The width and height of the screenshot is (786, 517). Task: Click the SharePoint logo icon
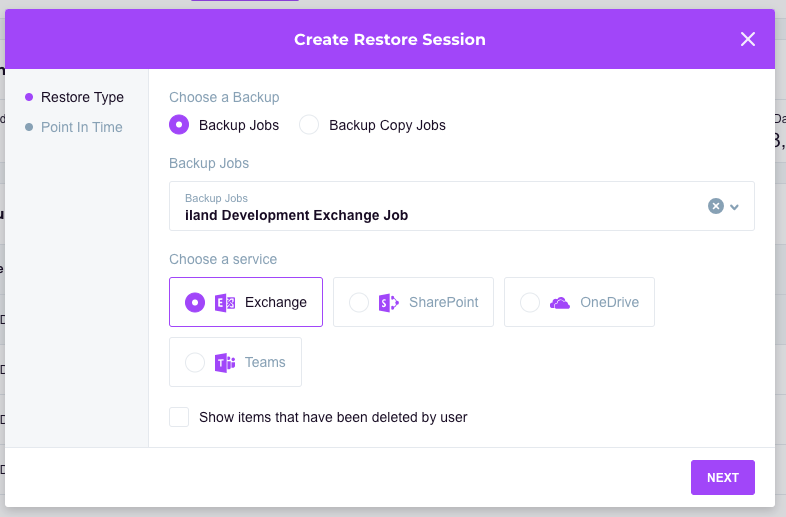pos(389,302)
